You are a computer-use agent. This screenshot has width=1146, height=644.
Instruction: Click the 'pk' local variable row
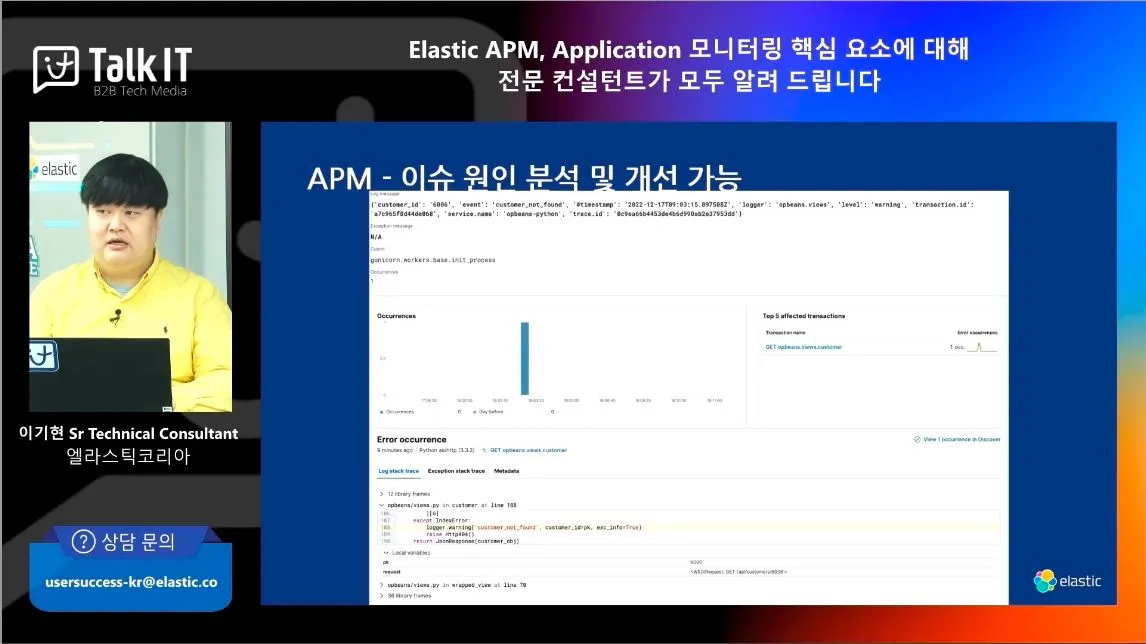688,562
